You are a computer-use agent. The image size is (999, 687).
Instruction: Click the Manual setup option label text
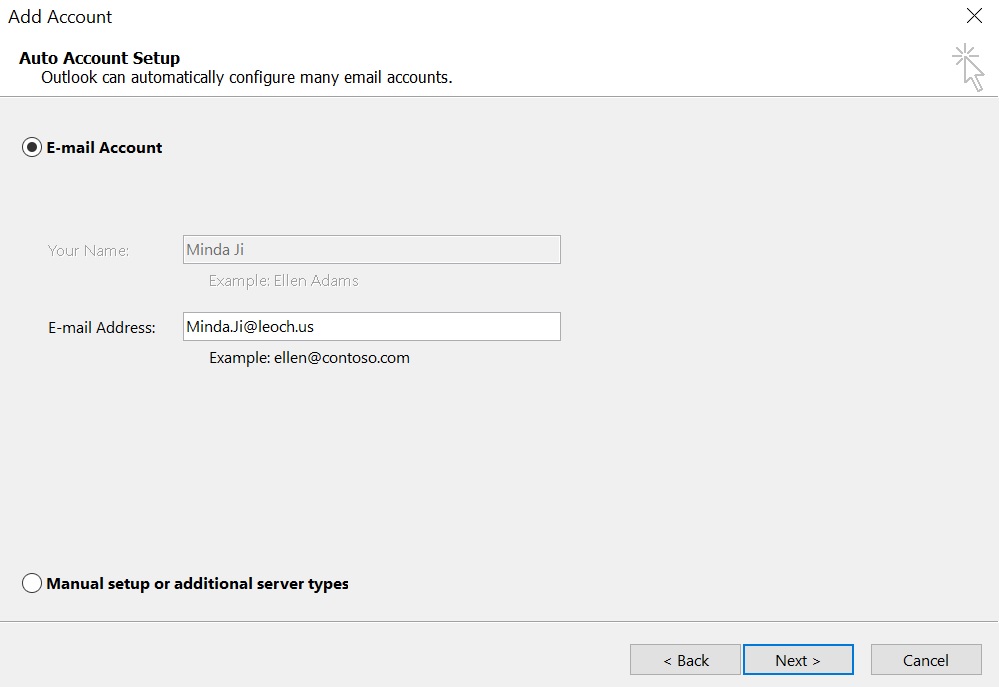click(x=198, y=584)
